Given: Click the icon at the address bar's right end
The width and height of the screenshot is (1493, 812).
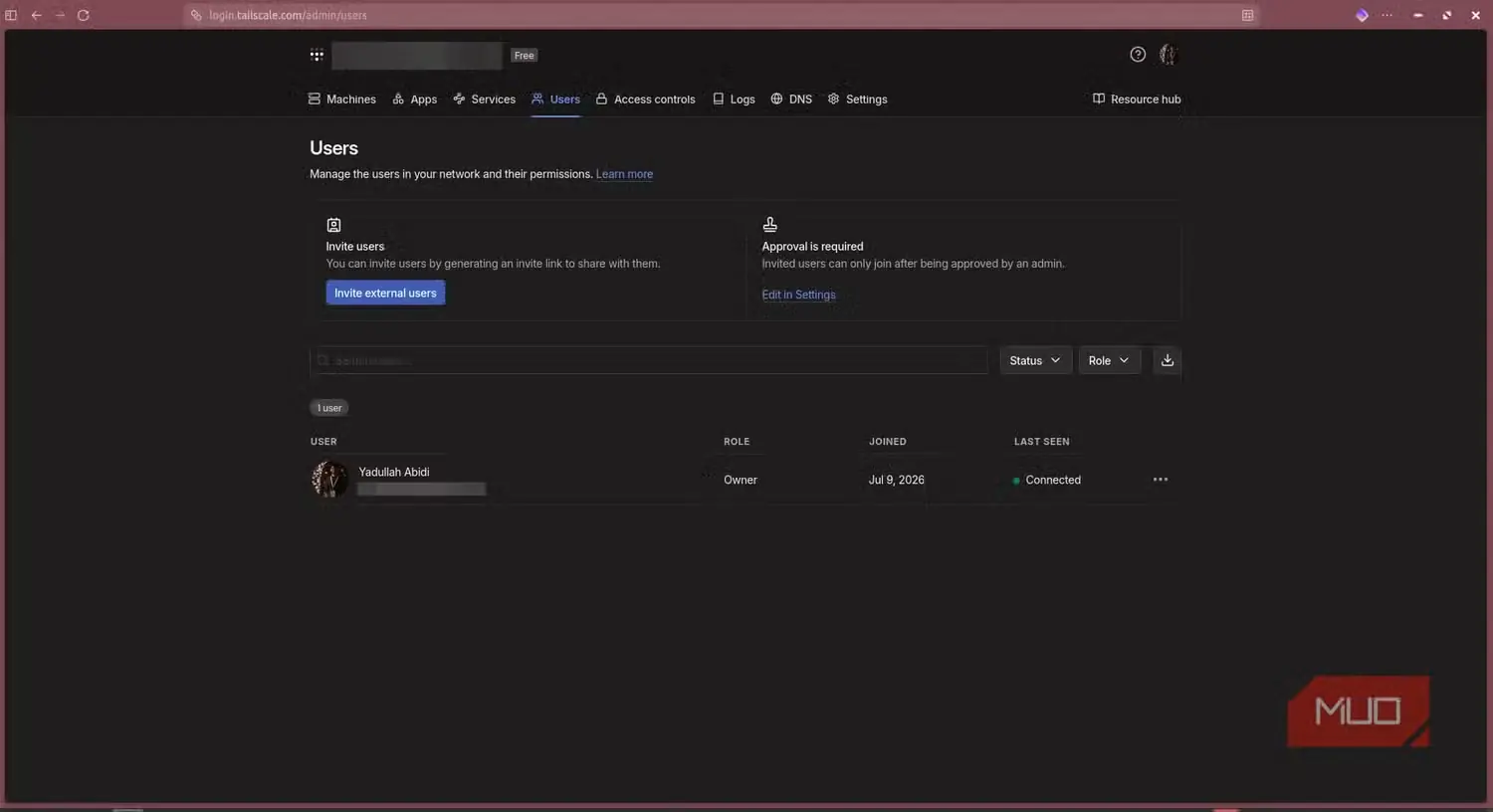Looking at the screenshot, I should [1247, 15].
